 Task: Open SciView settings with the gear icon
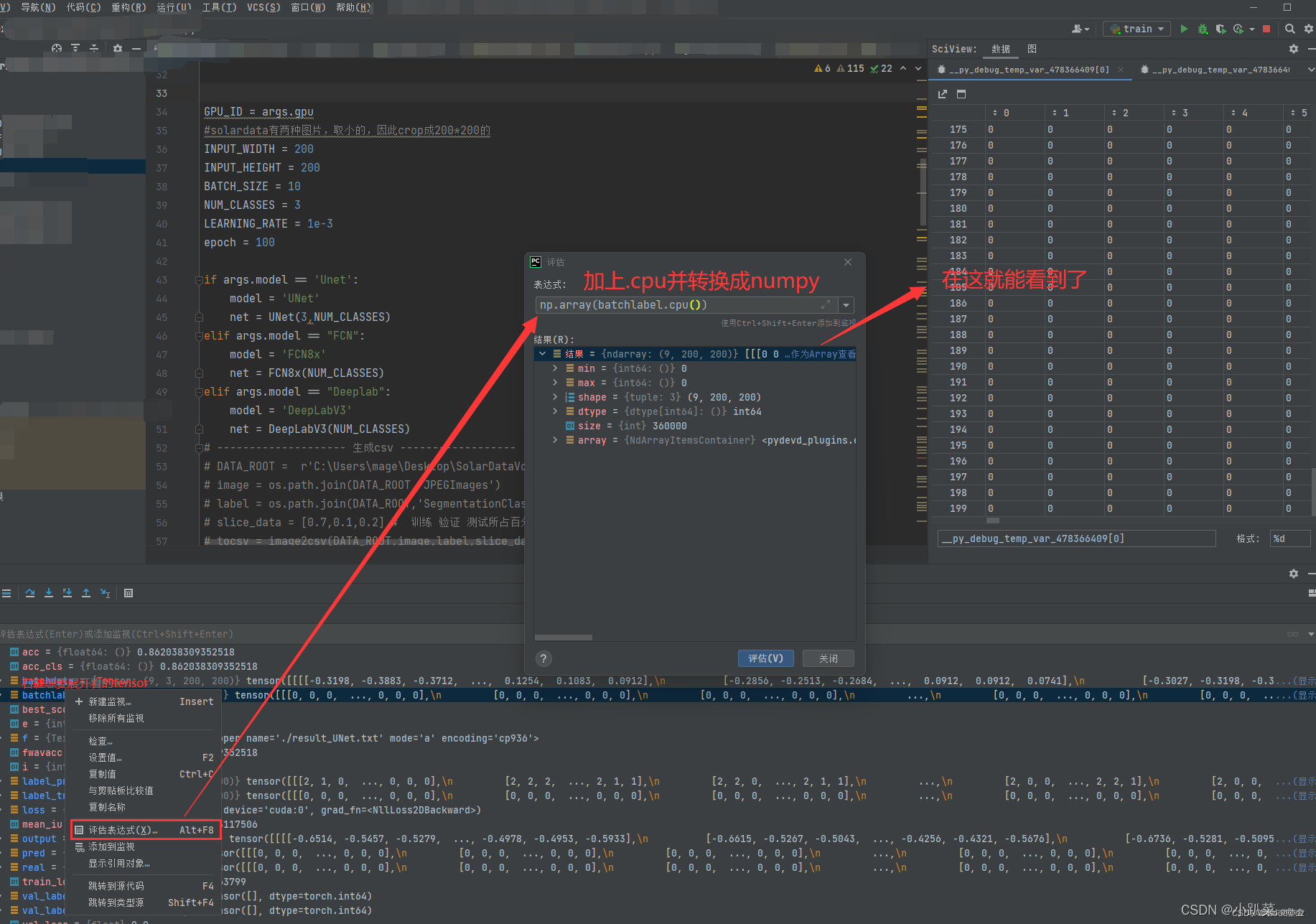(1294, 49)
